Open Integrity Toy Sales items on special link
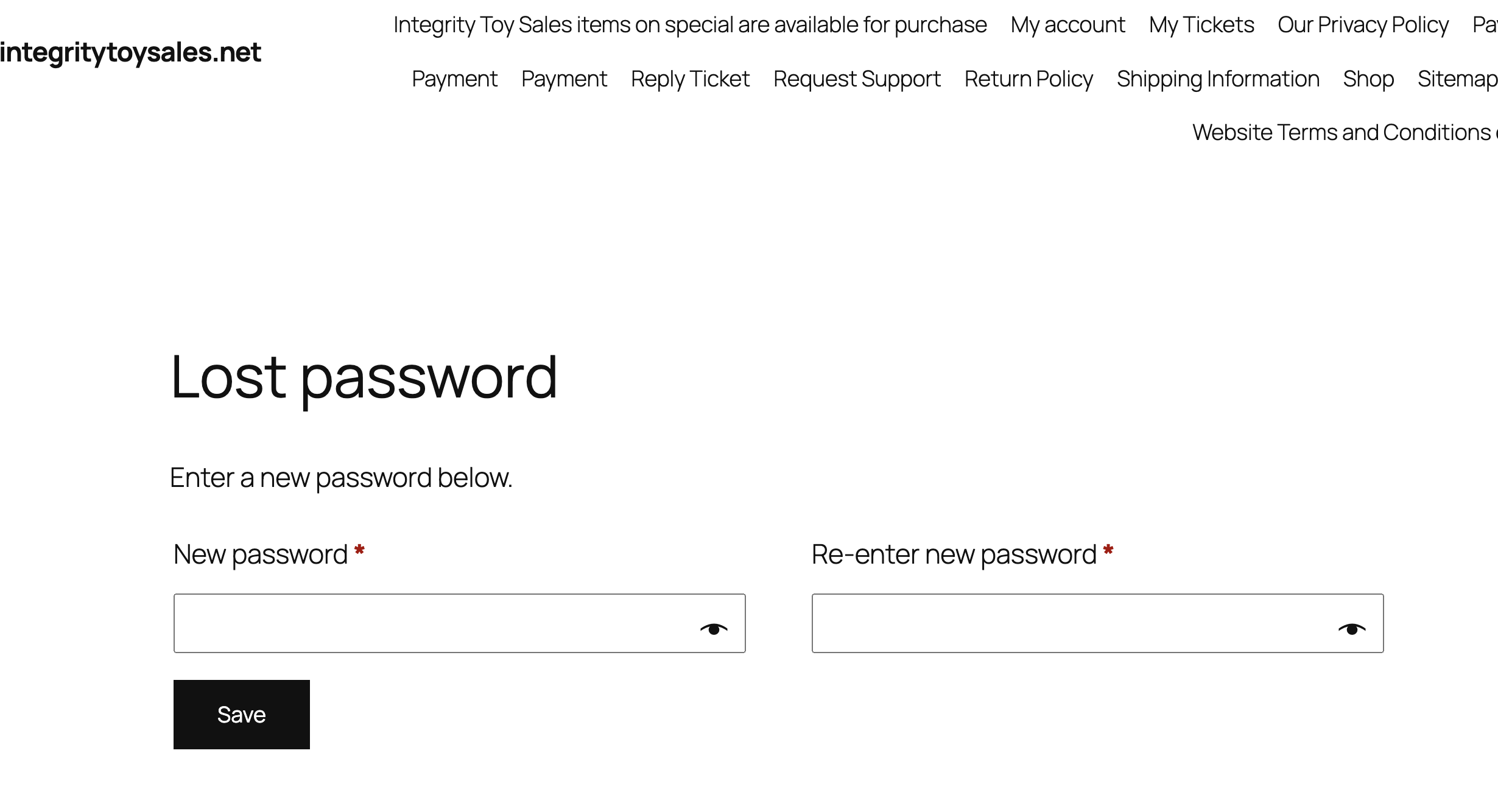Screen dimensions: 1498x812 (x=690, y=25)
